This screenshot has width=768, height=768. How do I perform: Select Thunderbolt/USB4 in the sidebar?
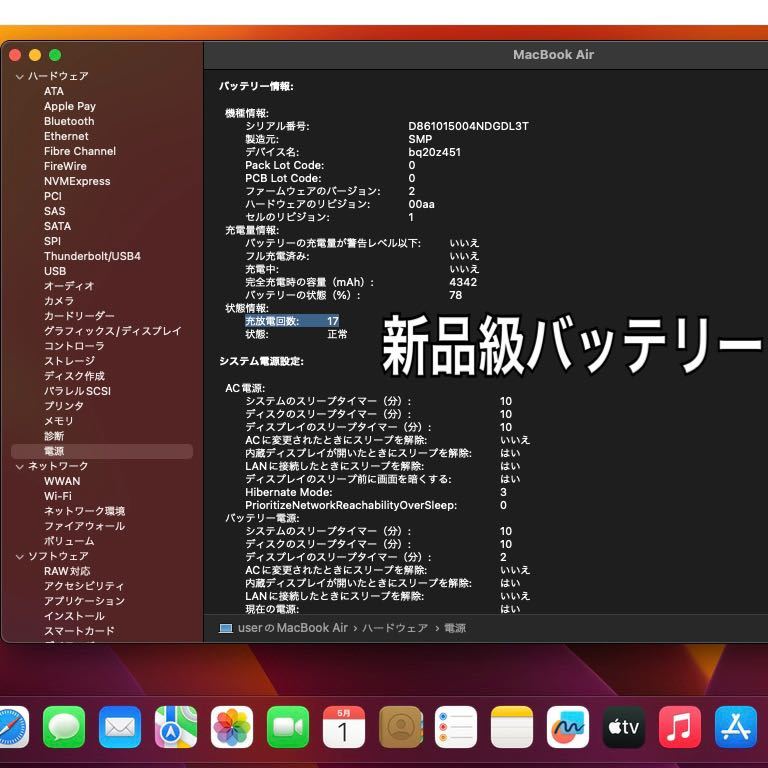click(92, 256)
